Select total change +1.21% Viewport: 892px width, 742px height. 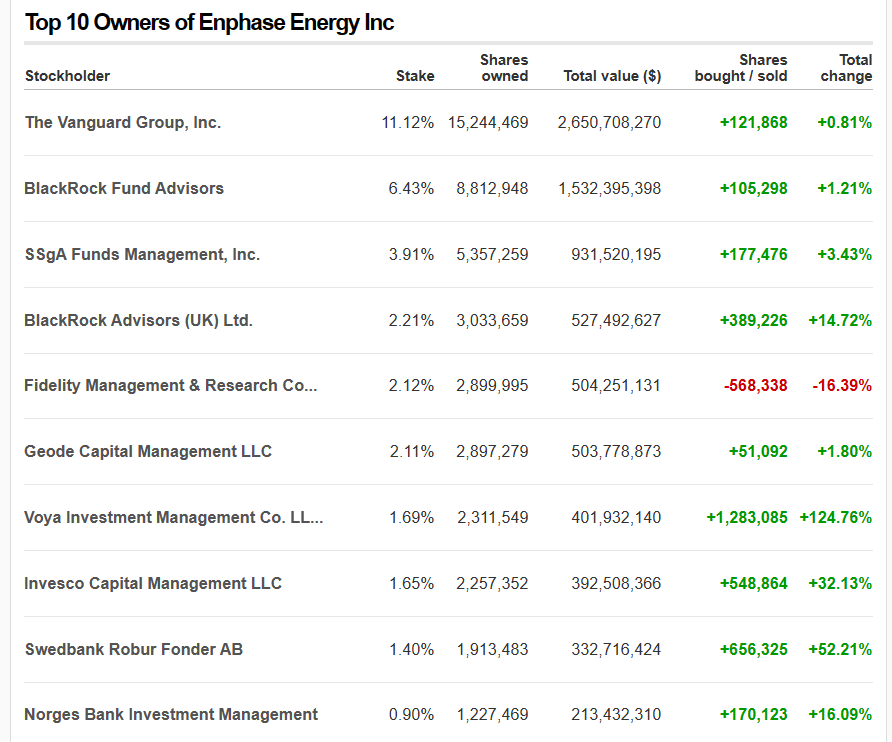pos(845,188)
